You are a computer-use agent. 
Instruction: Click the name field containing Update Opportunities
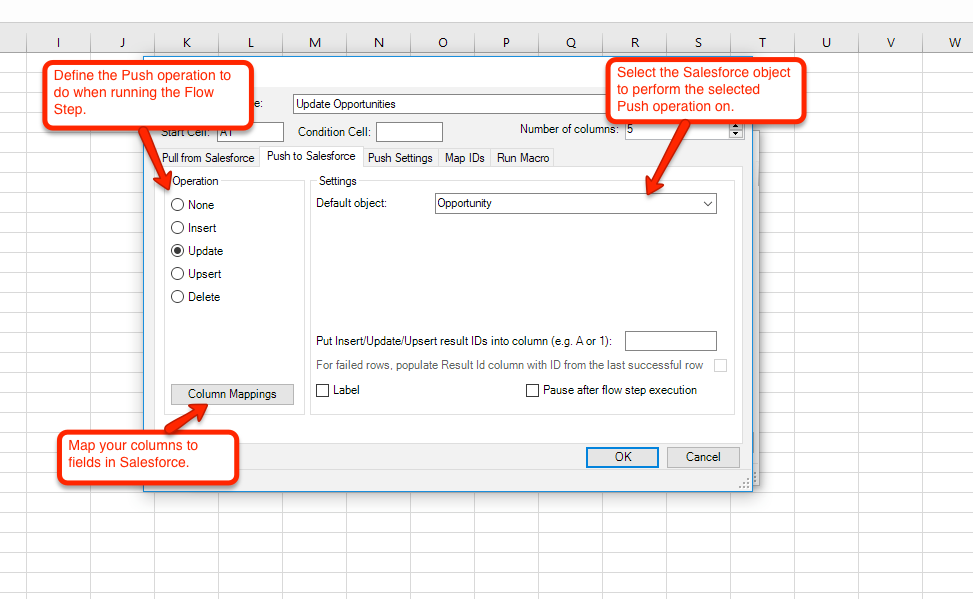450,104
